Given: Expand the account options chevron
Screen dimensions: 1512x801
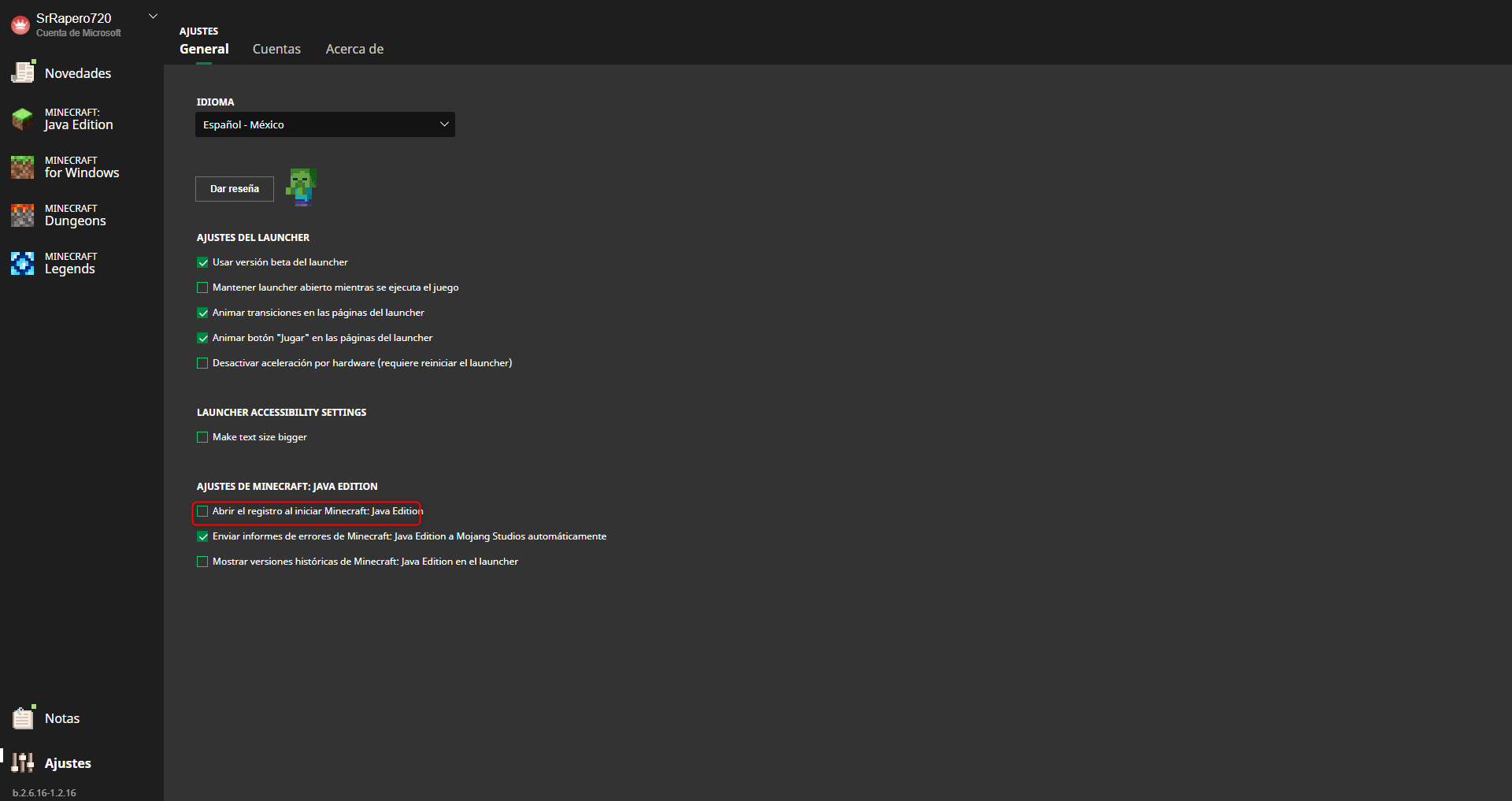Looking at the screenshot, I should tap(152, 16).
